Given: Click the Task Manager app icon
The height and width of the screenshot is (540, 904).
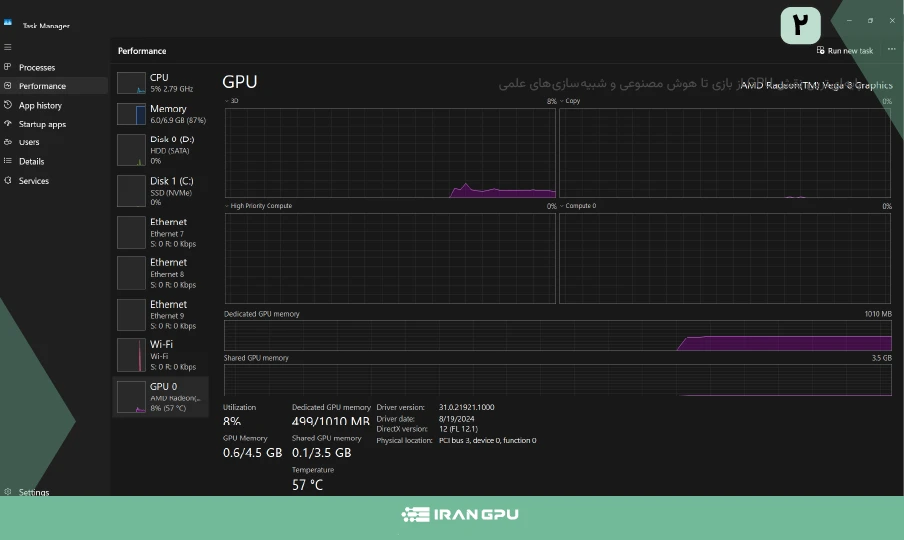Looking at the screenshot, I should 7,22.
